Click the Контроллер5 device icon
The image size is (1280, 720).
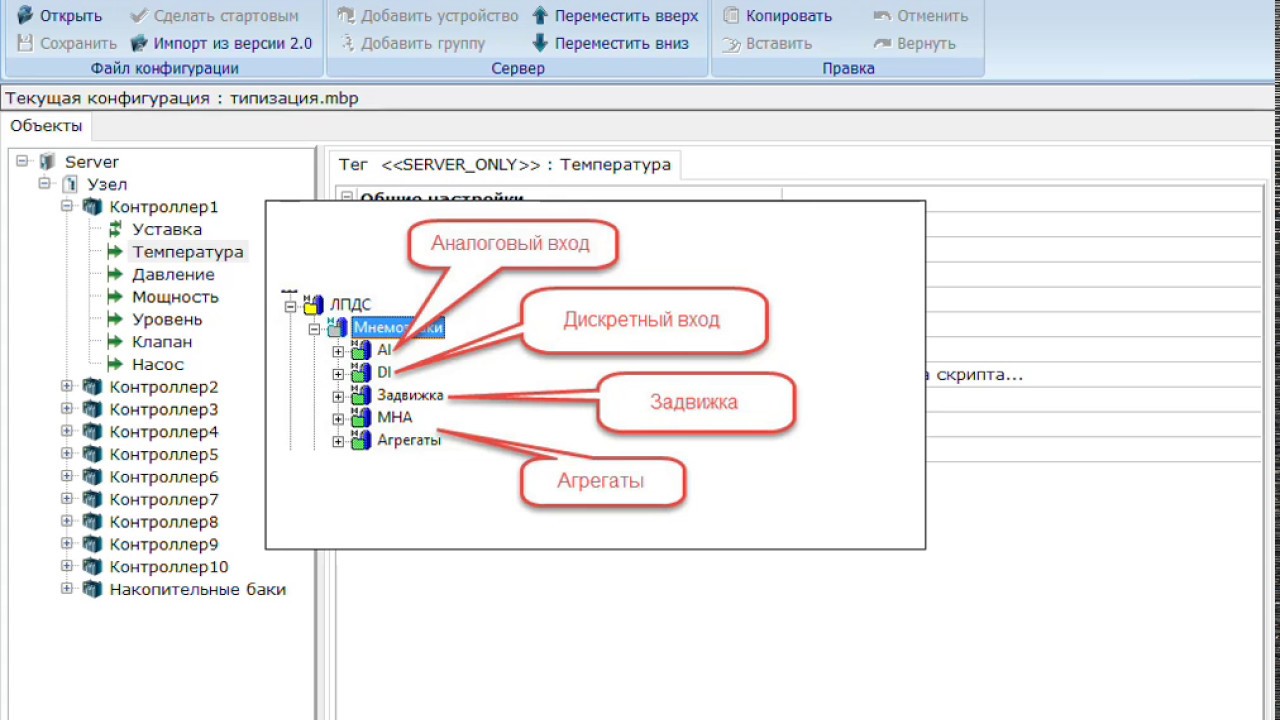pyautogui.click(x=93, y=455)
